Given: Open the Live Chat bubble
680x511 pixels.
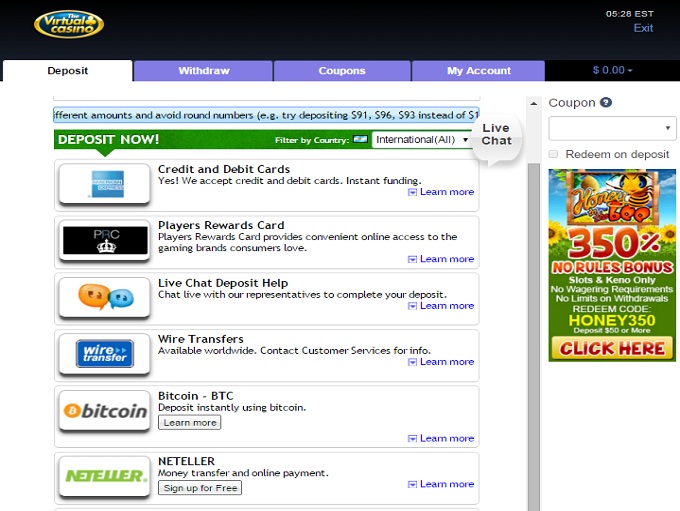Looking at the screenshot, I should click(496, 135).
